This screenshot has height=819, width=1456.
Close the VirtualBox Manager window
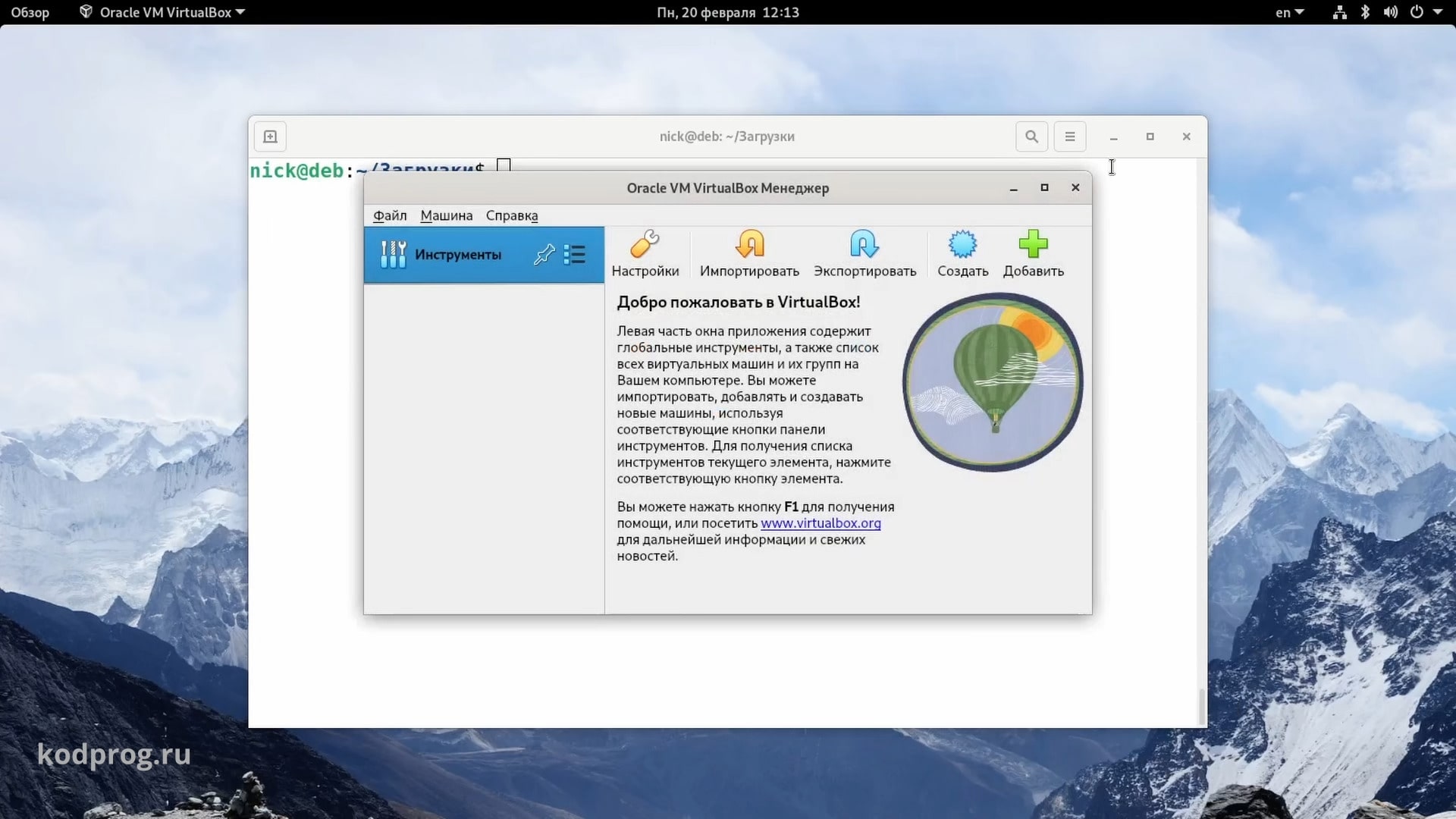(x=1075, y=188)
